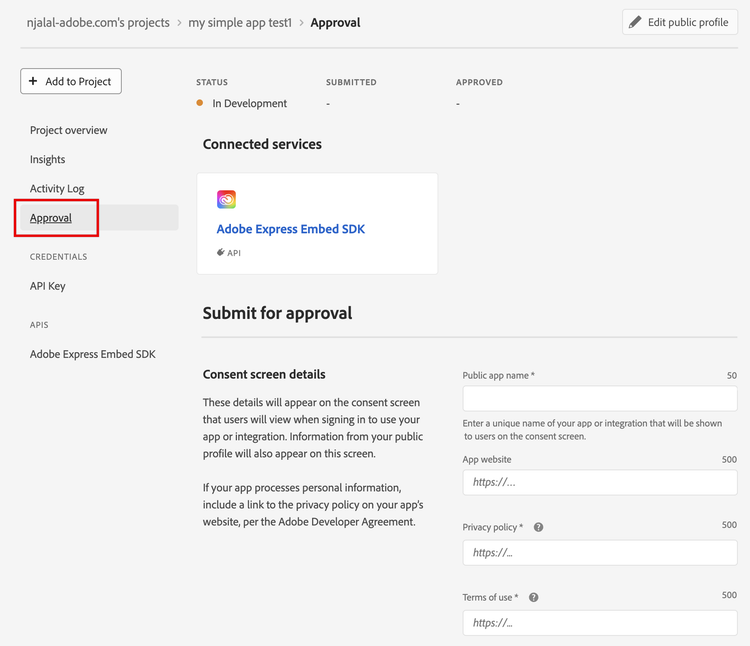Click the Approval breadcrumb text
Image resolution: width=750 pixels, height=646 pixels.
[x=335, y=22]
